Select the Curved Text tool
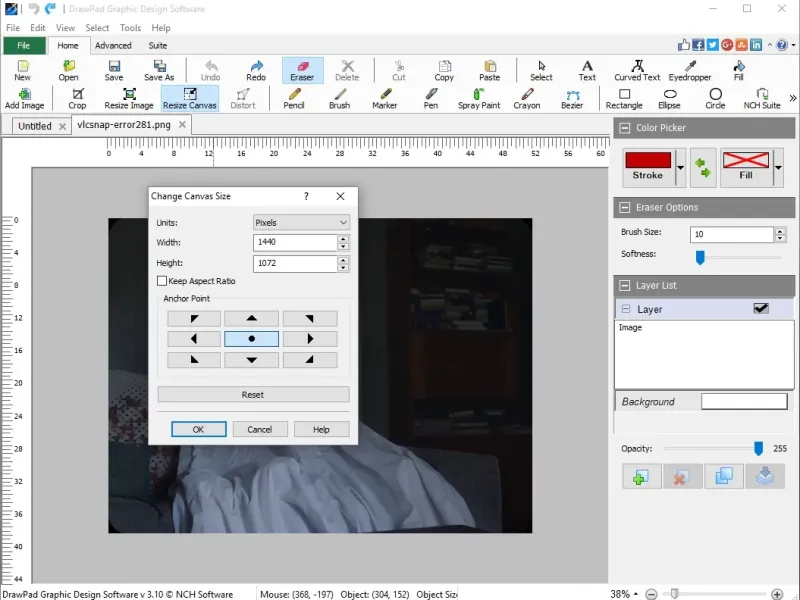 pyautogui.click(x=637, y=70)
